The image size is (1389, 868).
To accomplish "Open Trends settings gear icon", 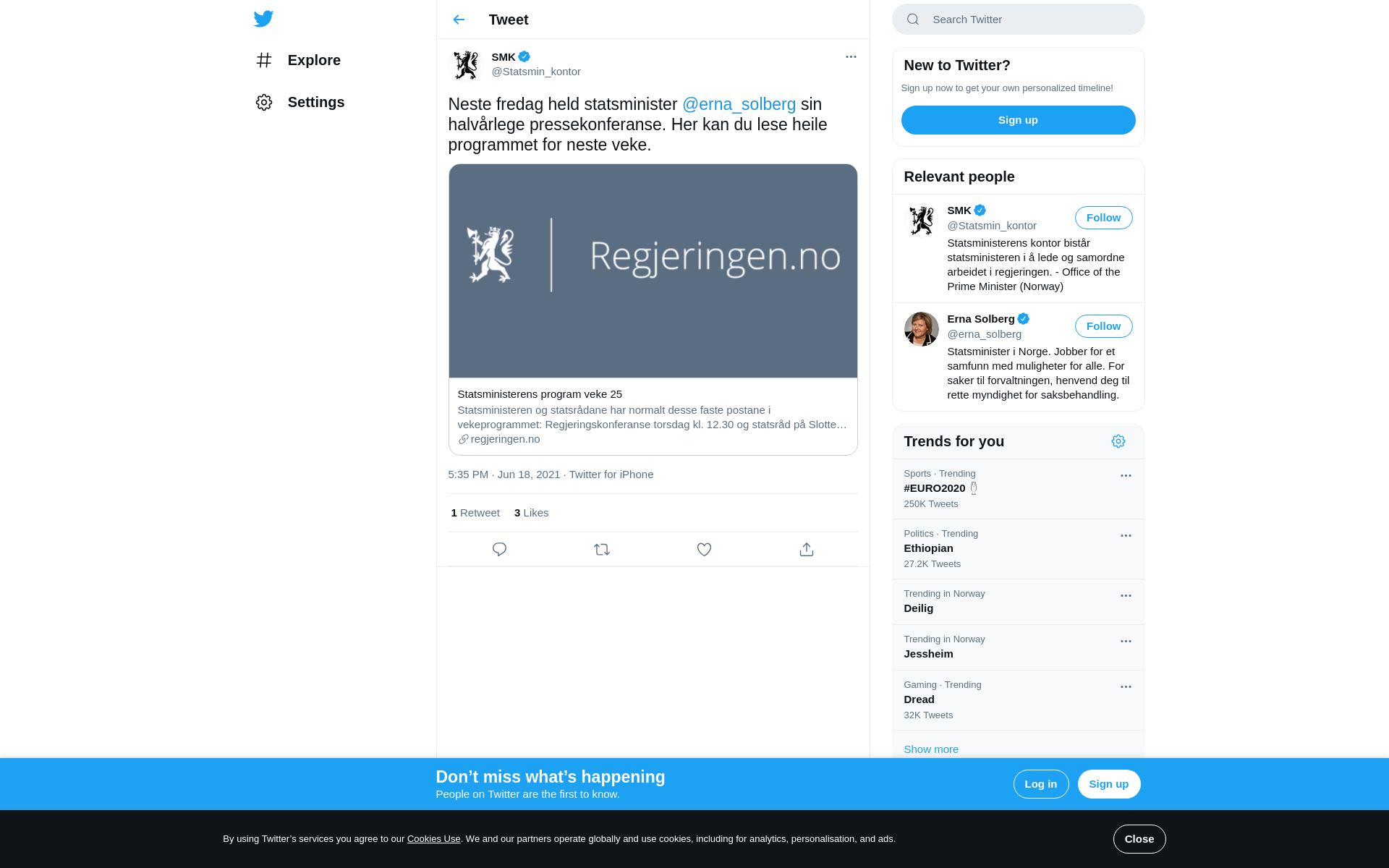I will (1118, 441).
